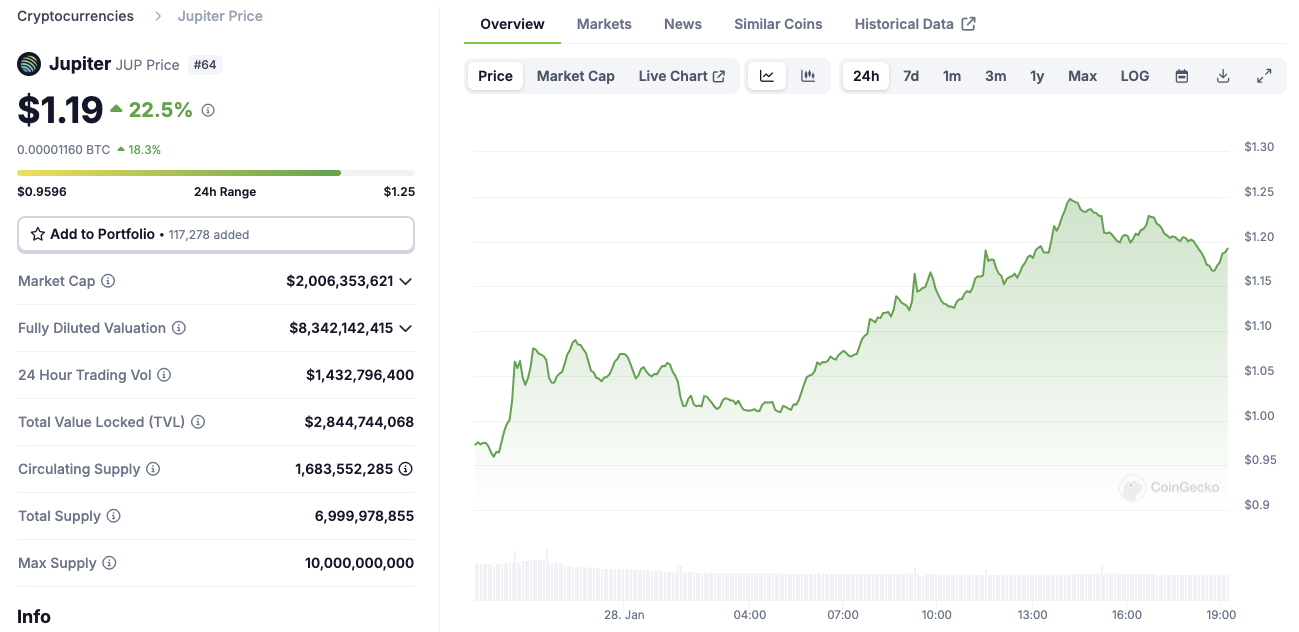Click the $1.19 current price

tap(60, 110)
